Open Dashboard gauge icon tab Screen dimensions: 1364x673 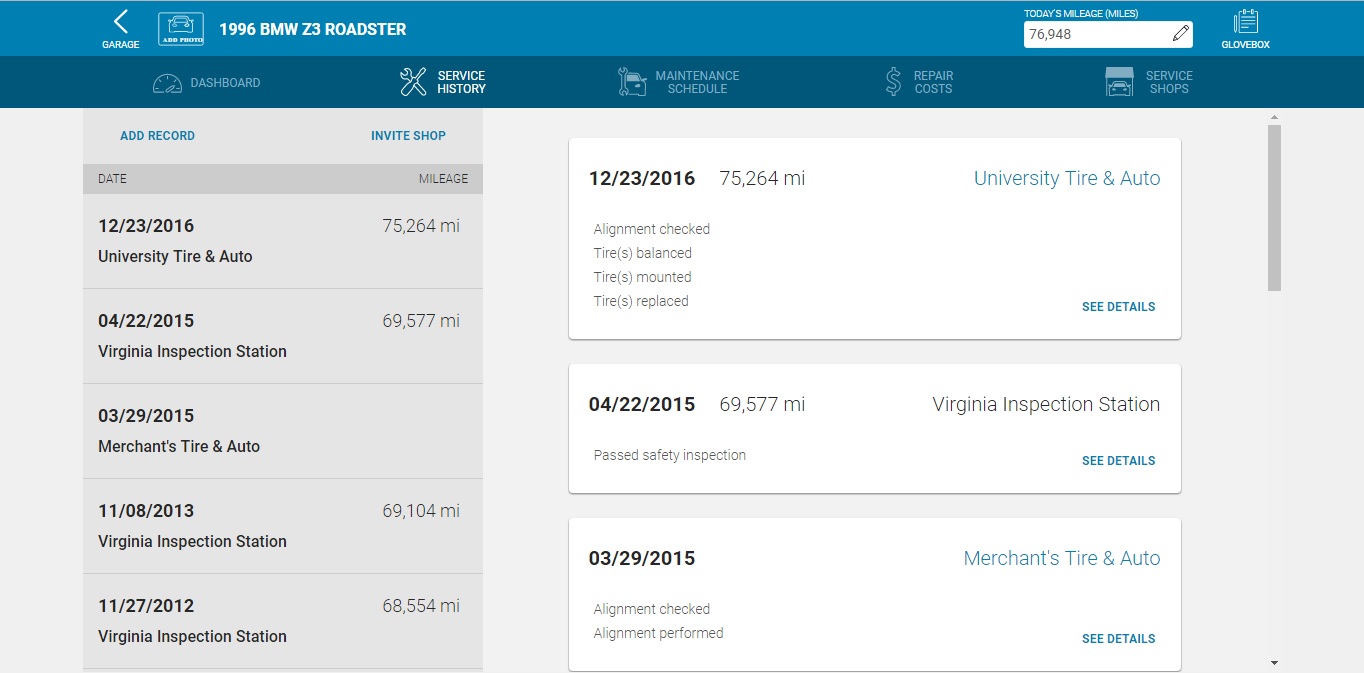167,83
